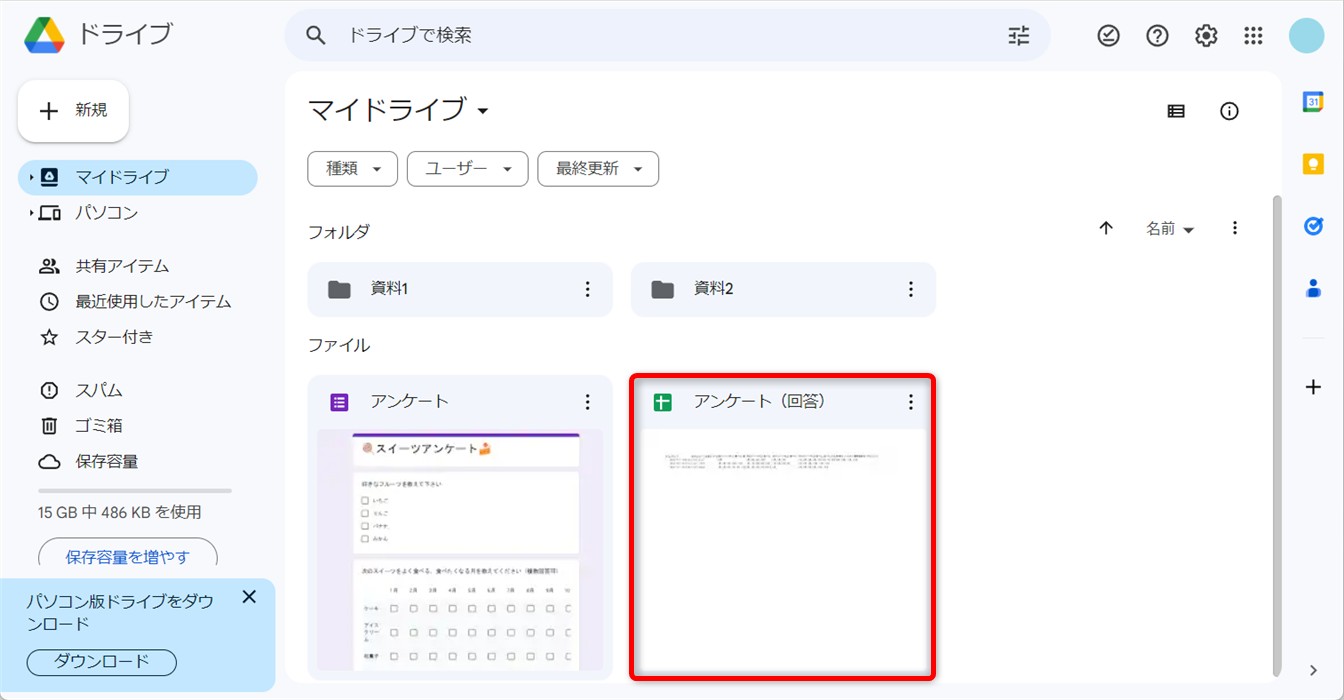Image resolution: width=1344 pixels, height=700 pixels.
Task: Click the storage usage progress bar
Action: pos(135,491)
